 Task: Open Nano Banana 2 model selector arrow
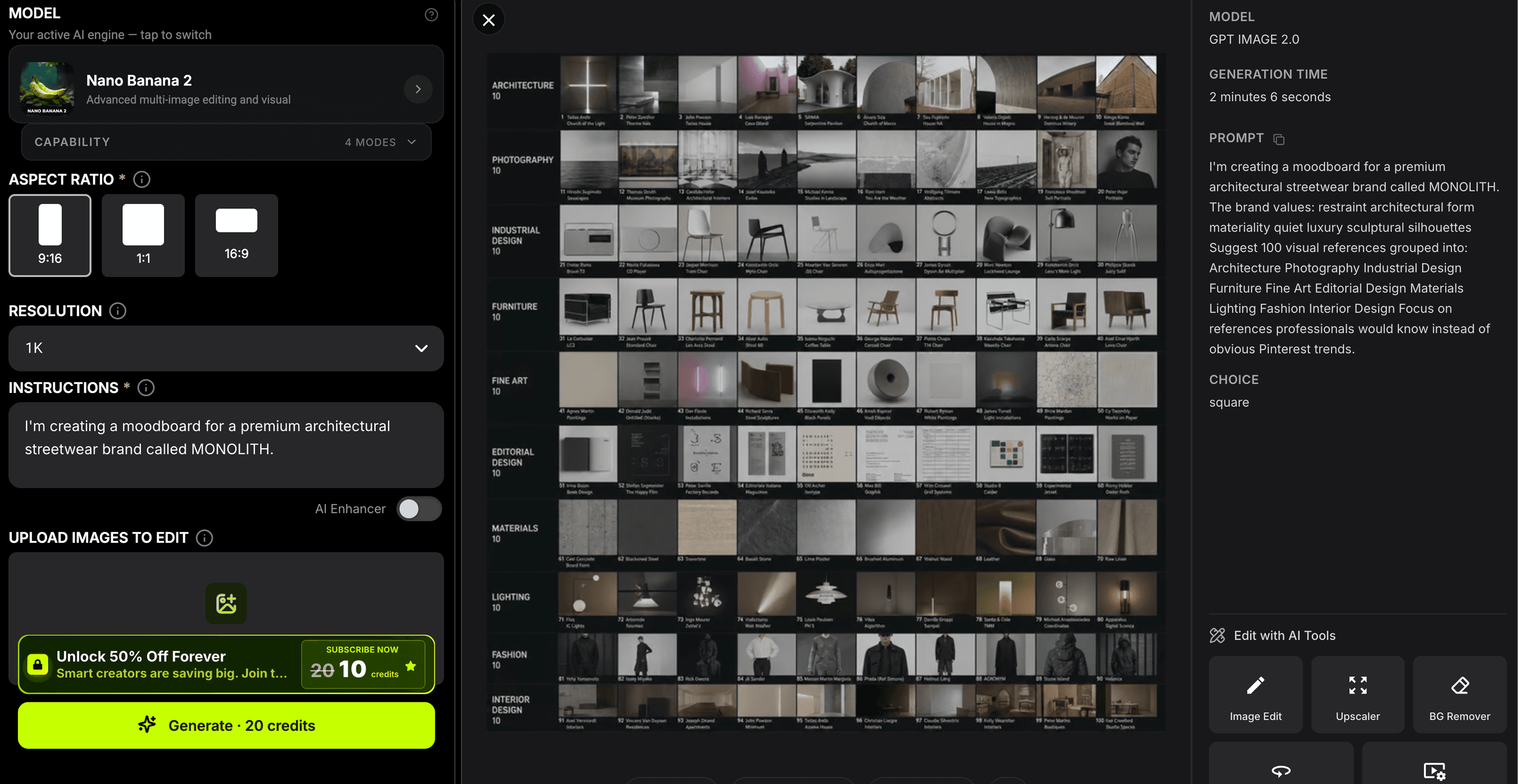point(418,89)
